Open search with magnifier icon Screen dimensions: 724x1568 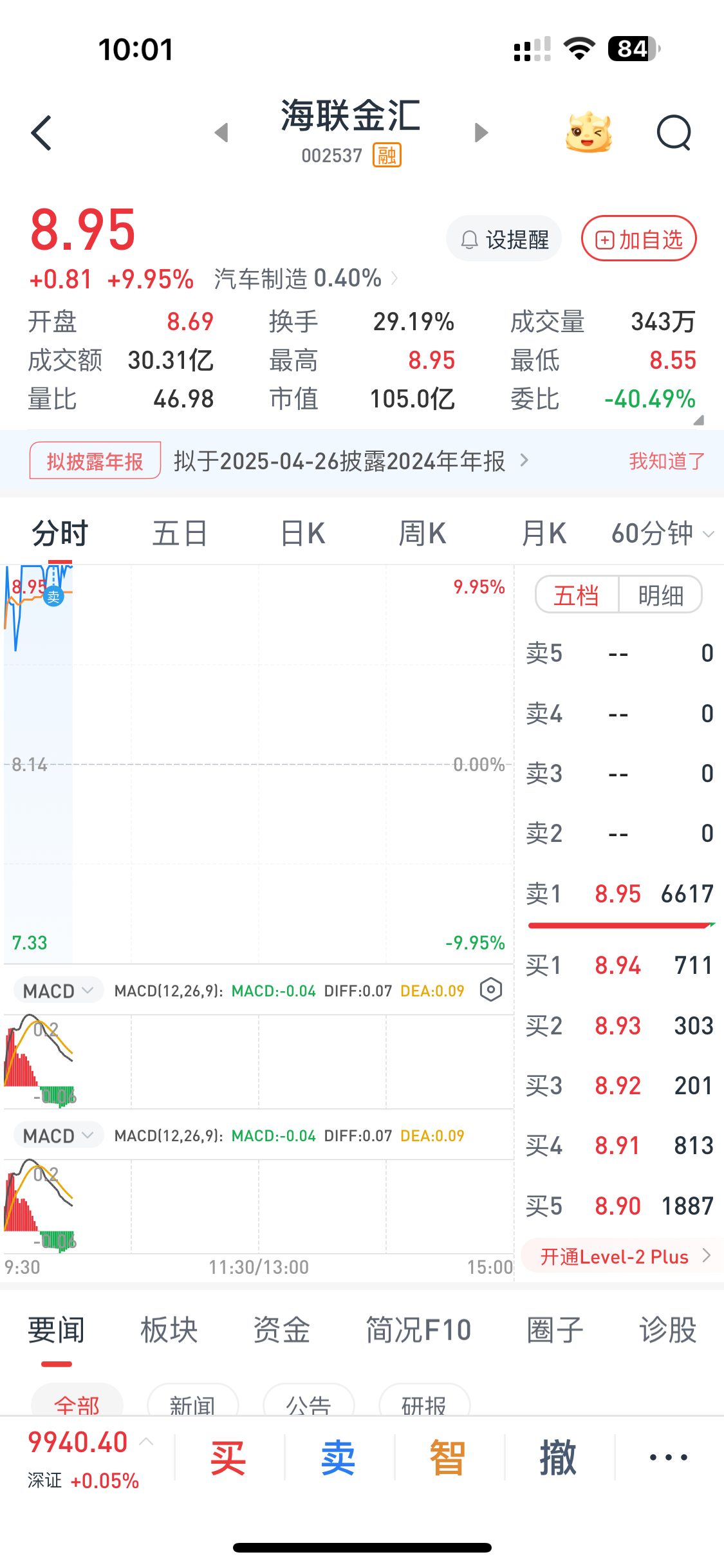coord(674,133)
